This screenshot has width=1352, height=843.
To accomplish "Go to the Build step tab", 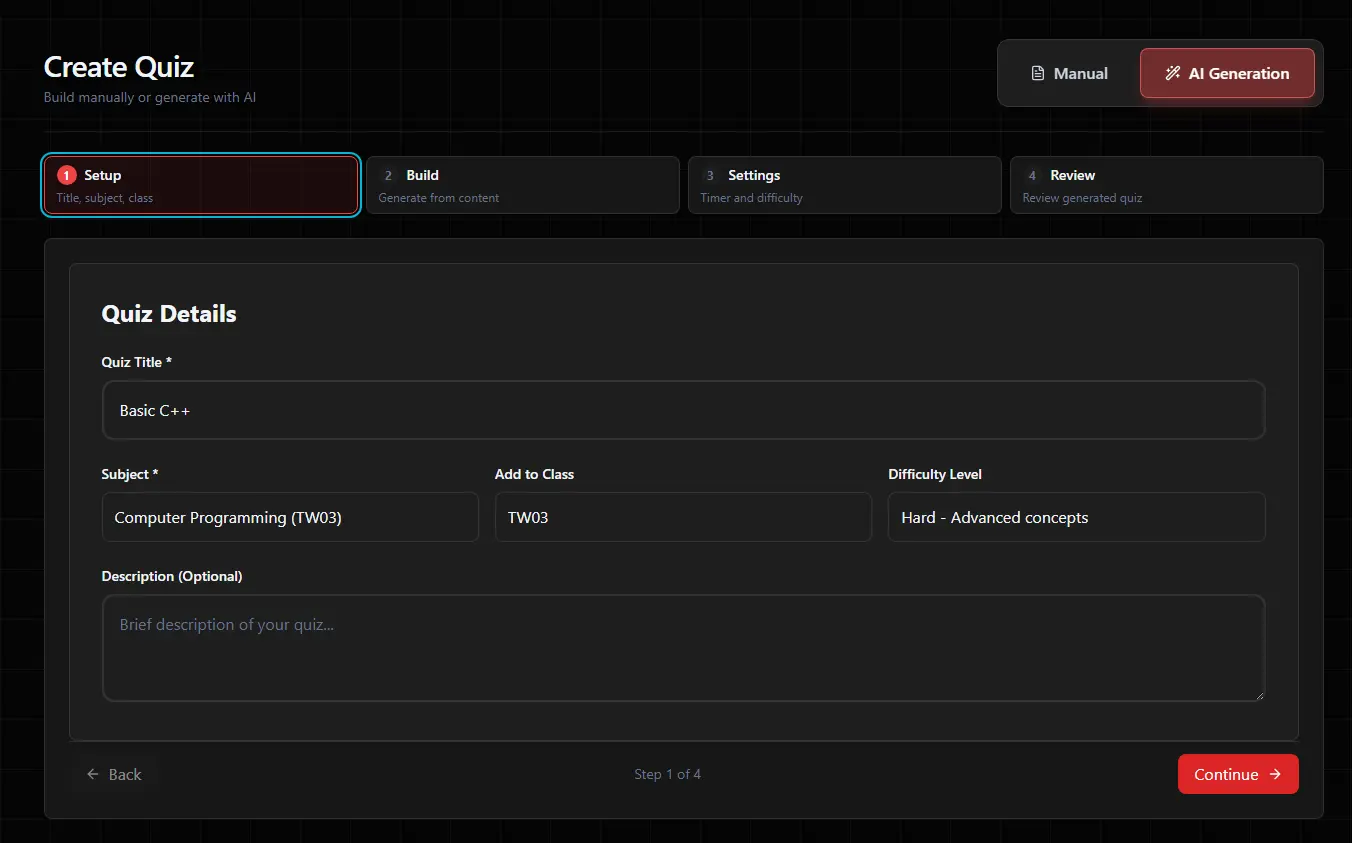I will [522, 185].
